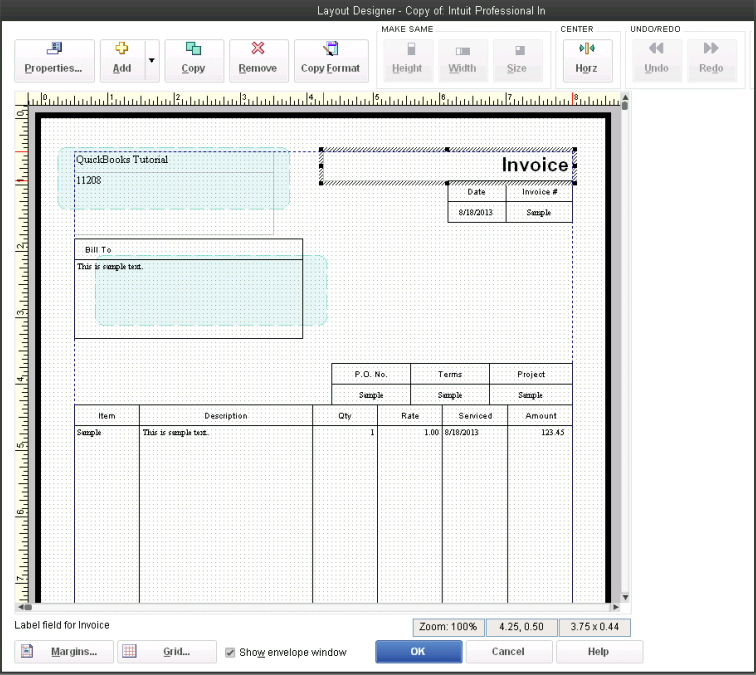Viewport: 756px width, 675px height.
Task: Select the Serviced column header
Action: click(x=475, y=416)
